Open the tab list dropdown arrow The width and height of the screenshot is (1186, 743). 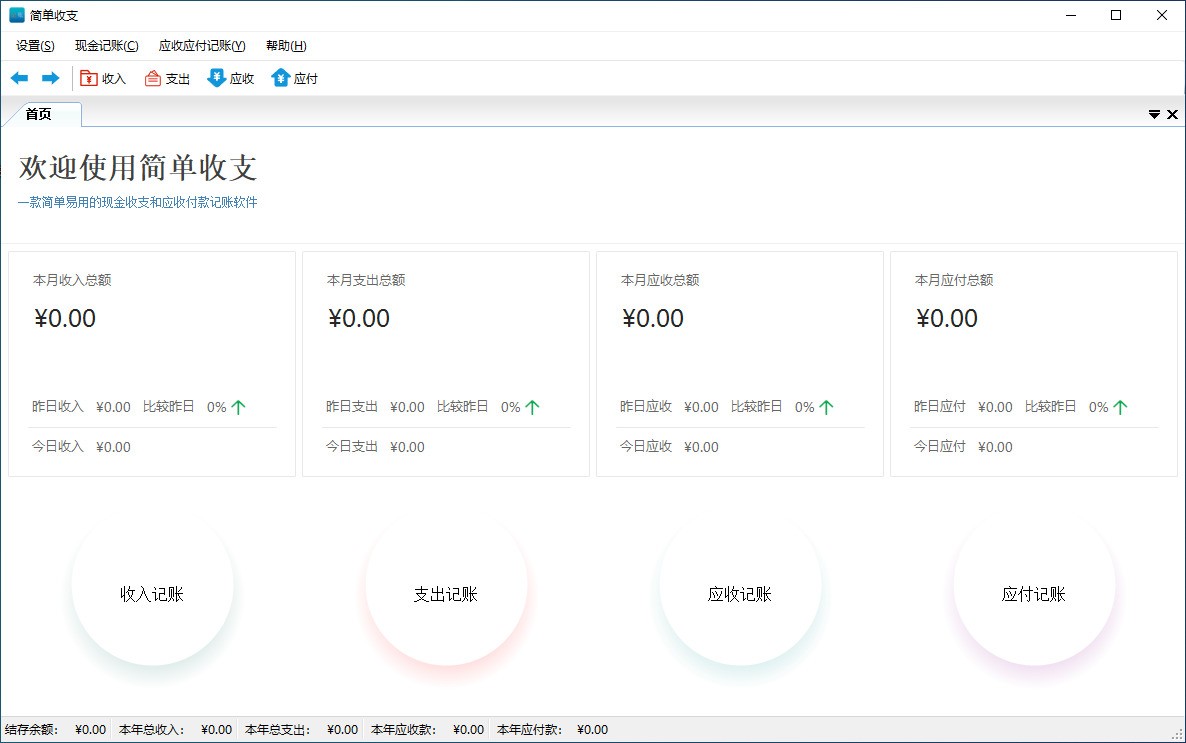point(1154,114)
